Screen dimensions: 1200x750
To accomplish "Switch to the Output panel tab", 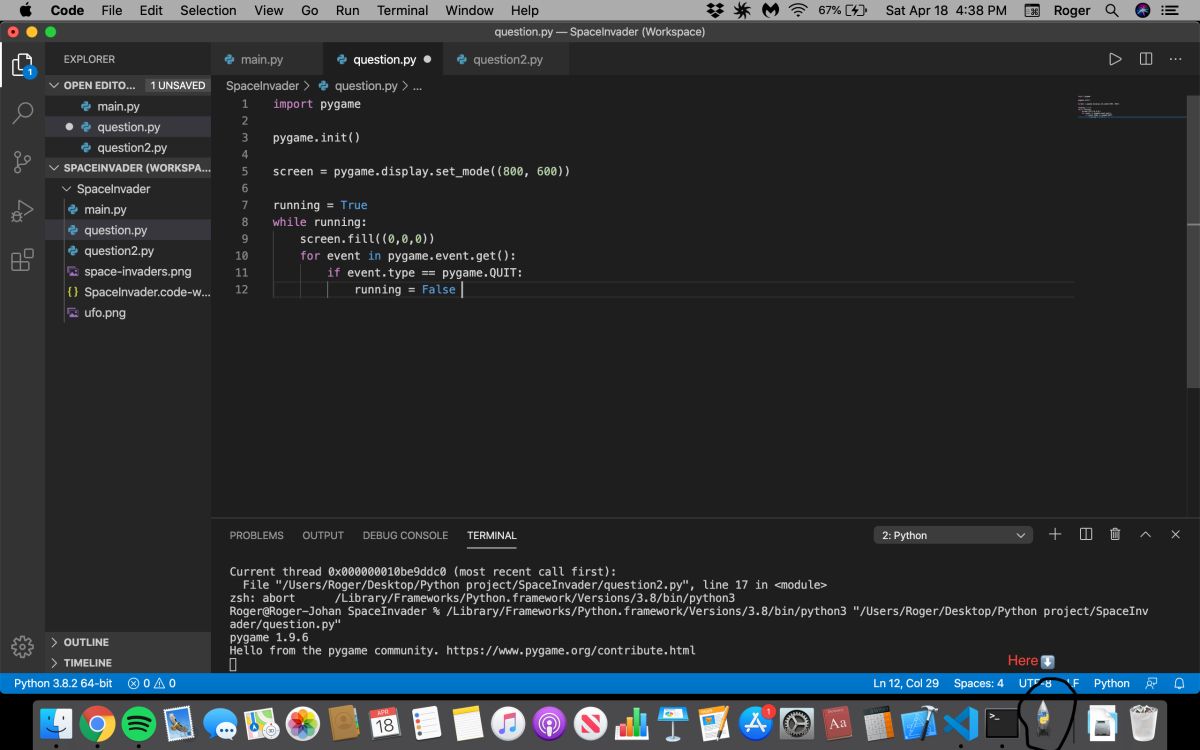I will point(323,535).
